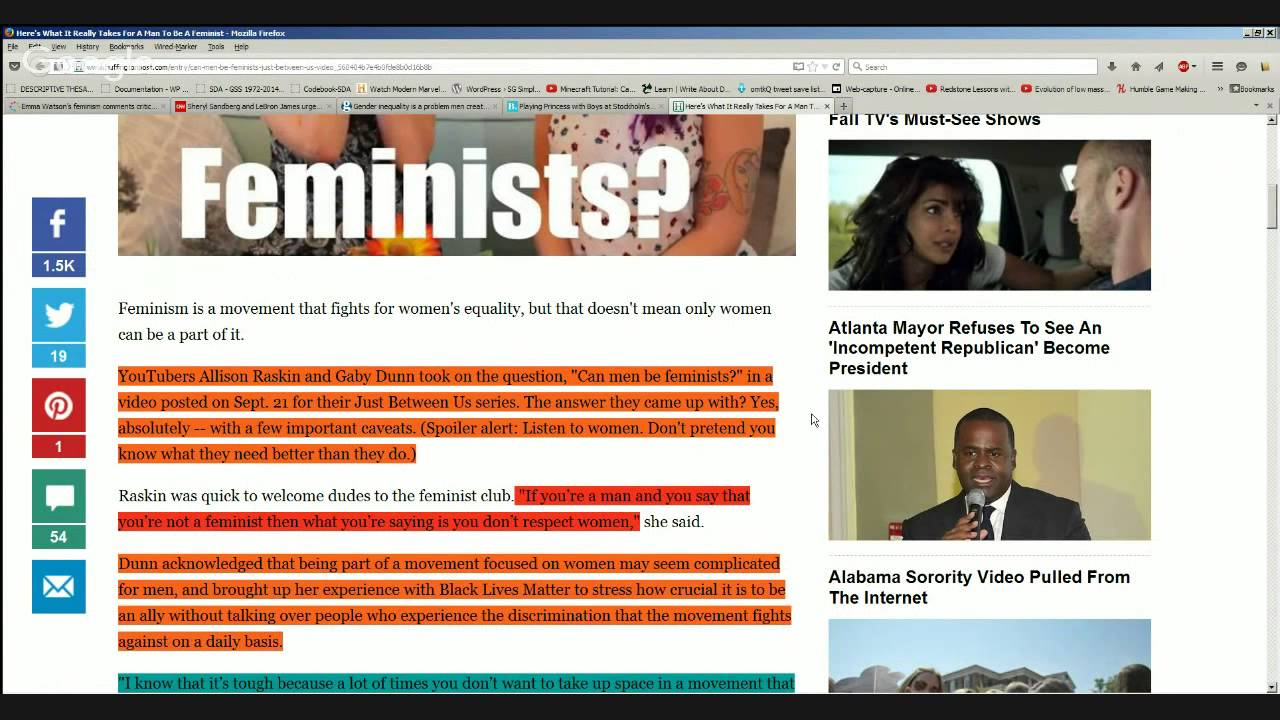Click the chat bubble toolbar icon
This screenshot has height=720, width=1280.
1241,67
